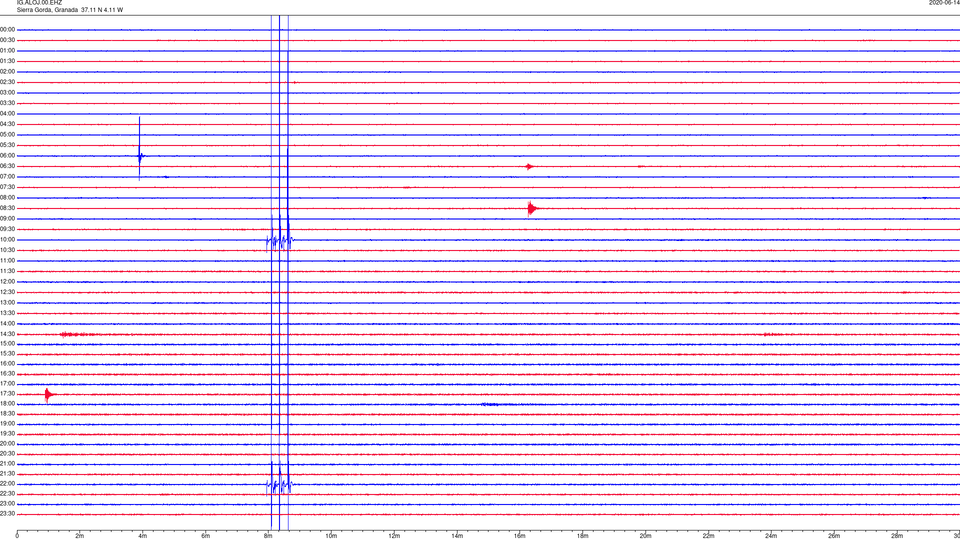Click the blue spike event on the 06:00 trace
Screen dimensions: 960x540
click(x=140, y=149)
